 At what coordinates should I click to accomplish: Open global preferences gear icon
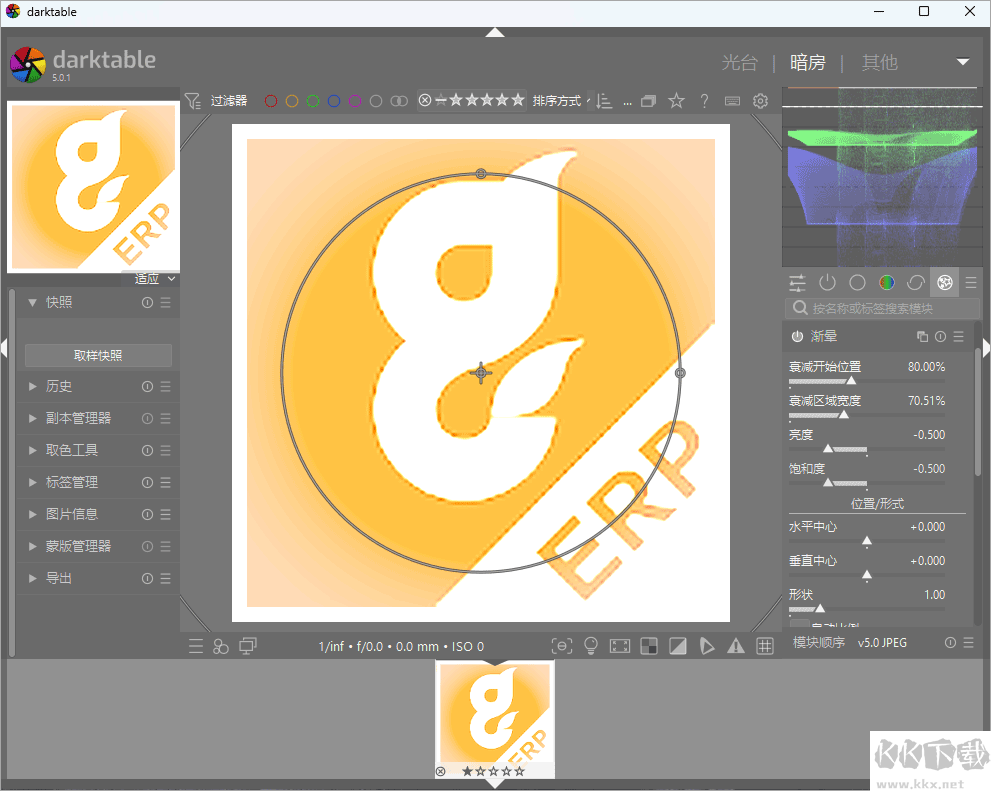760,101
